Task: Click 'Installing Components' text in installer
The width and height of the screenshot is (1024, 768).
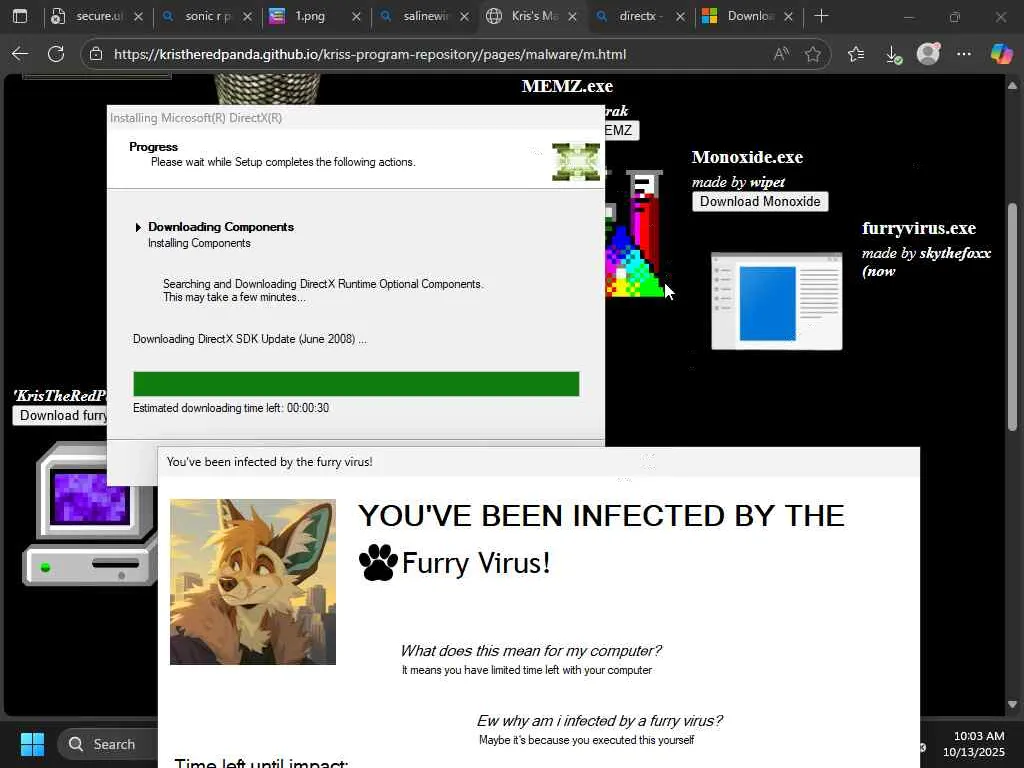Action: (x=199, y=243)
